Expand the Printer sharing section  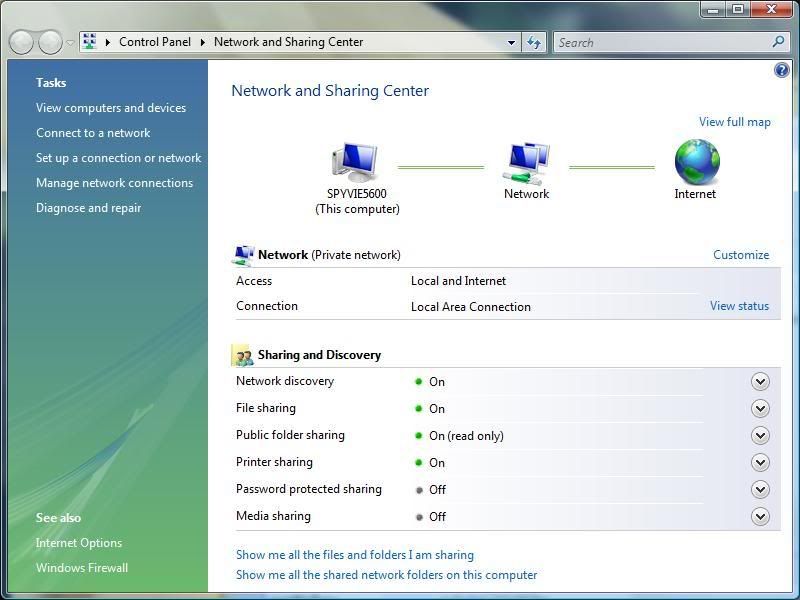[x=760, y=462]
